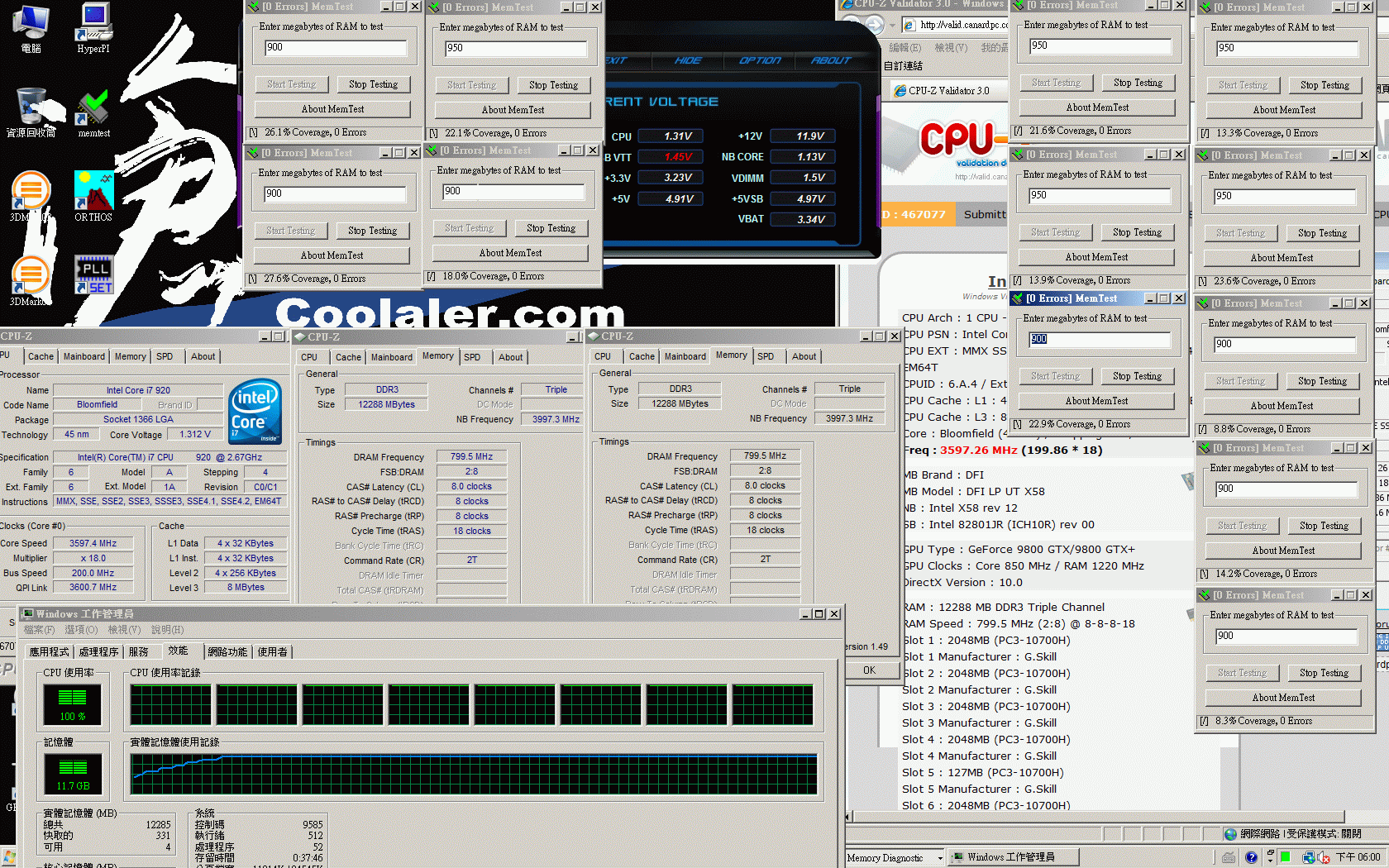This screenshot has height=868, width=1389.
Task: Click About MemTest in the 27.6% coverage window
Action: (x=332, y=255)
